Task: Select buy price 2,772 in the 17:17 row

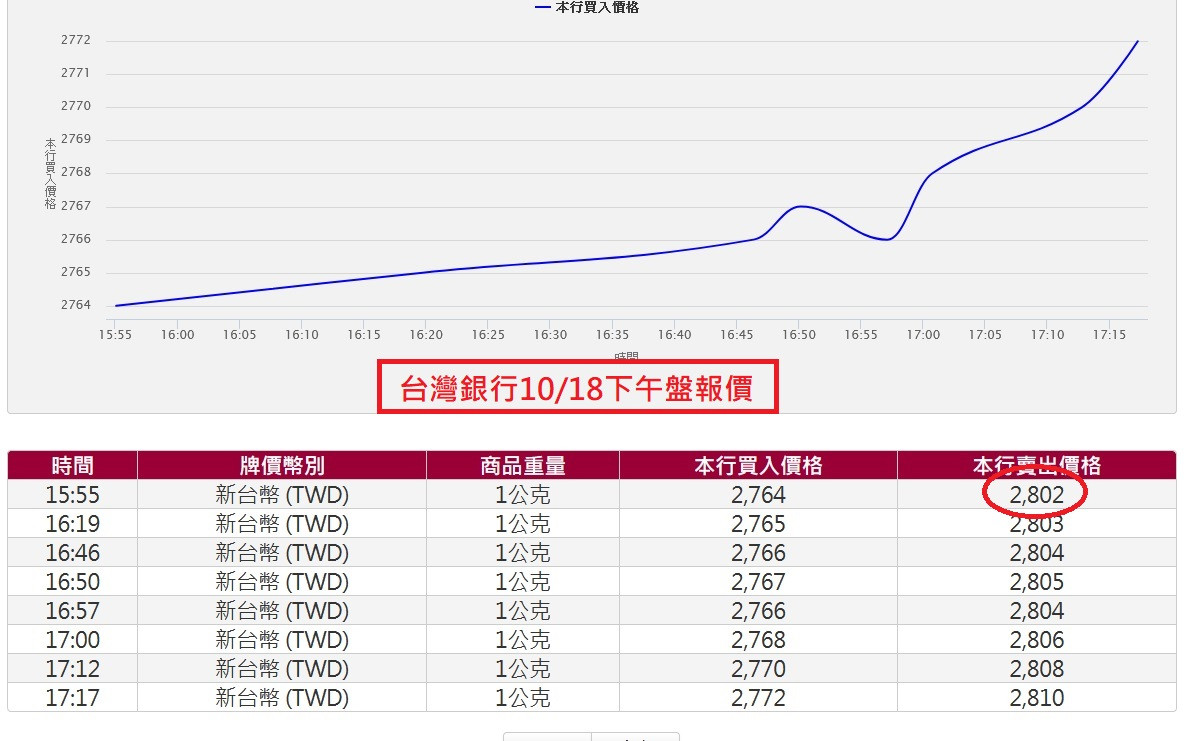Action: (758, 698)
